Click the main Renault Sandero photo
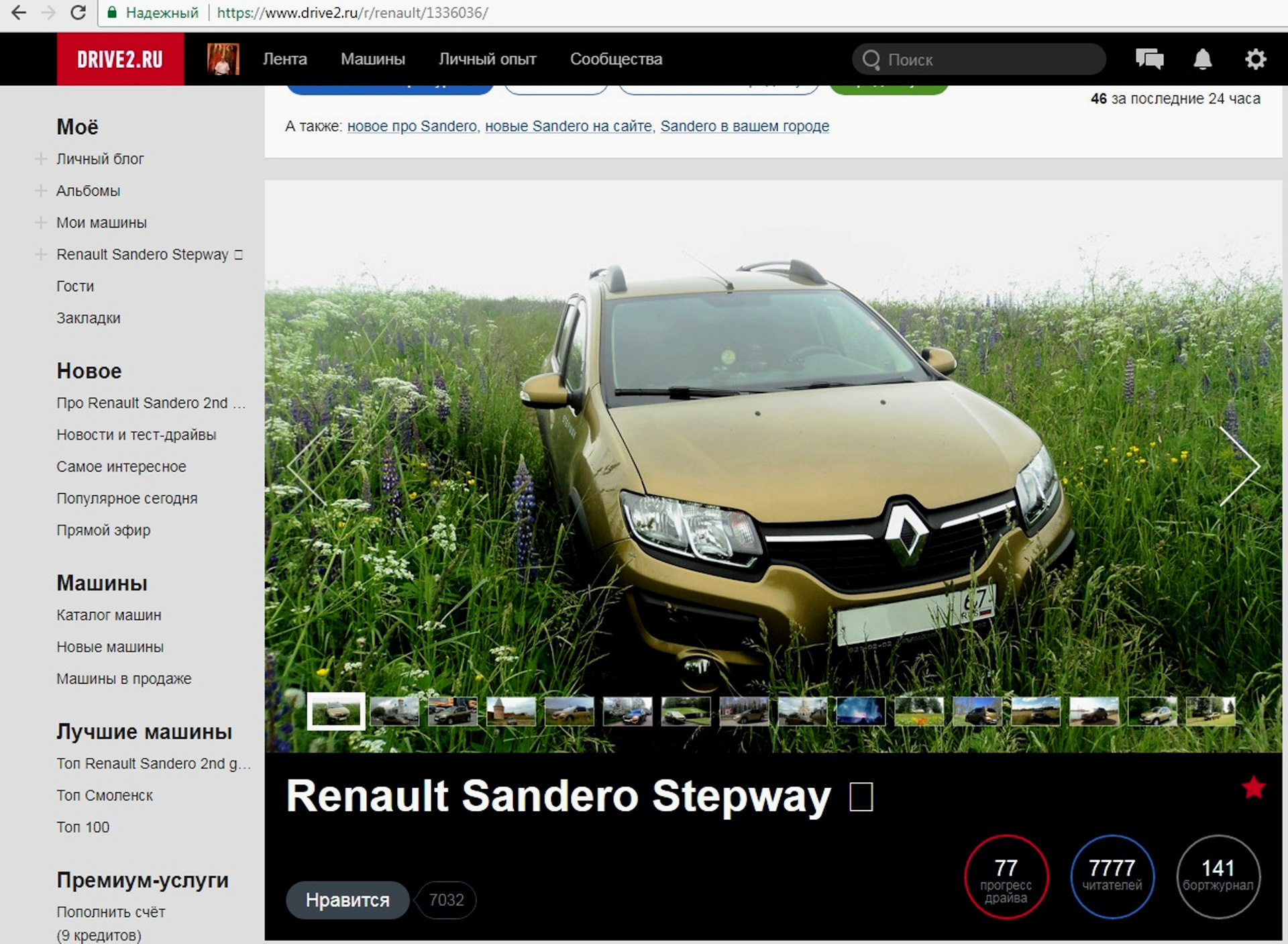Image resolution: width=1288 pixels, height=944 pixels. coord(773,466)
